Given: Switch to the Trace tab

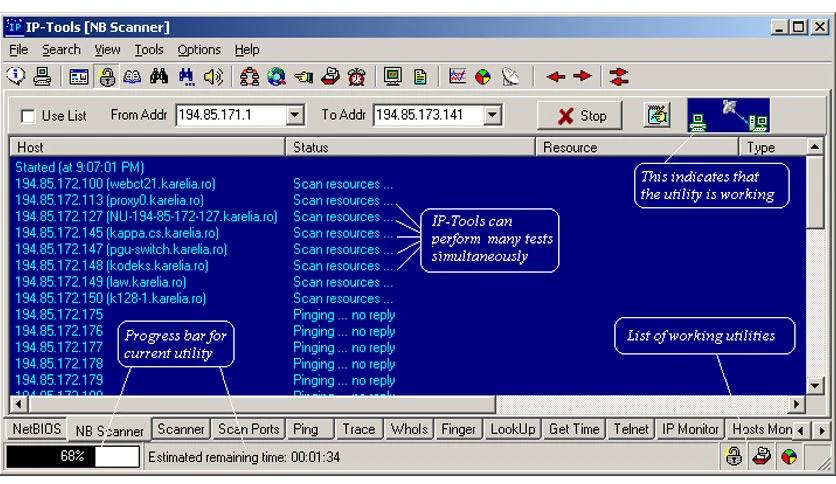Looking at the screenshot, I should [x=359, y=429].
